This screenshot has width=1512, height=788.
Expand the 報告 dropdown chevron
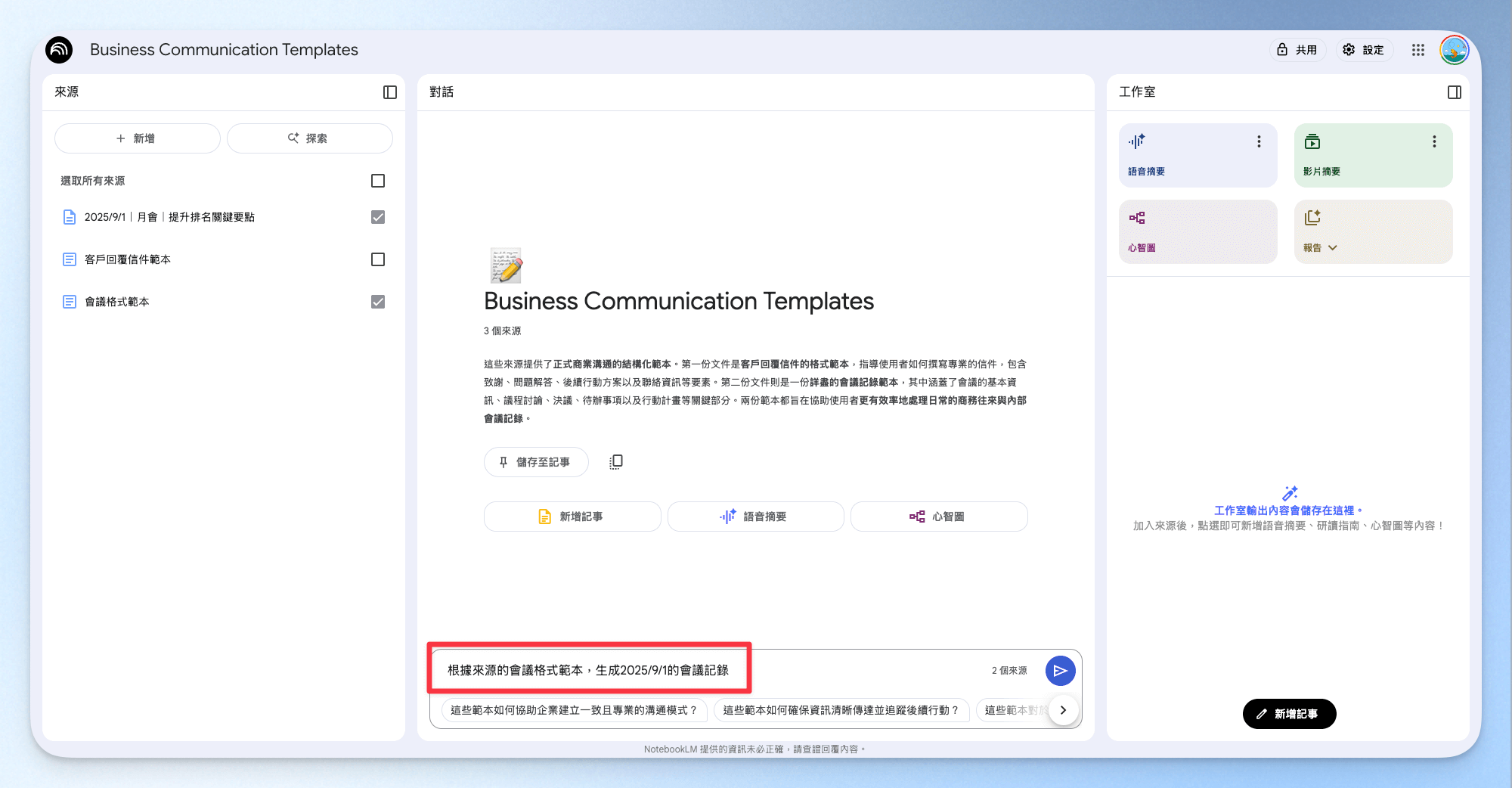point(1333,248)
